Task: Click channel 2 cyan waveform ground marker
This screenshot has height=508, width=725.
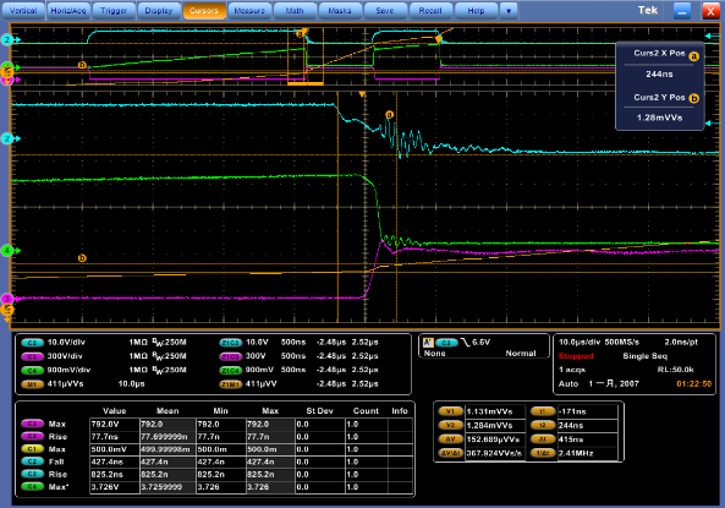Action: point(7,139)
